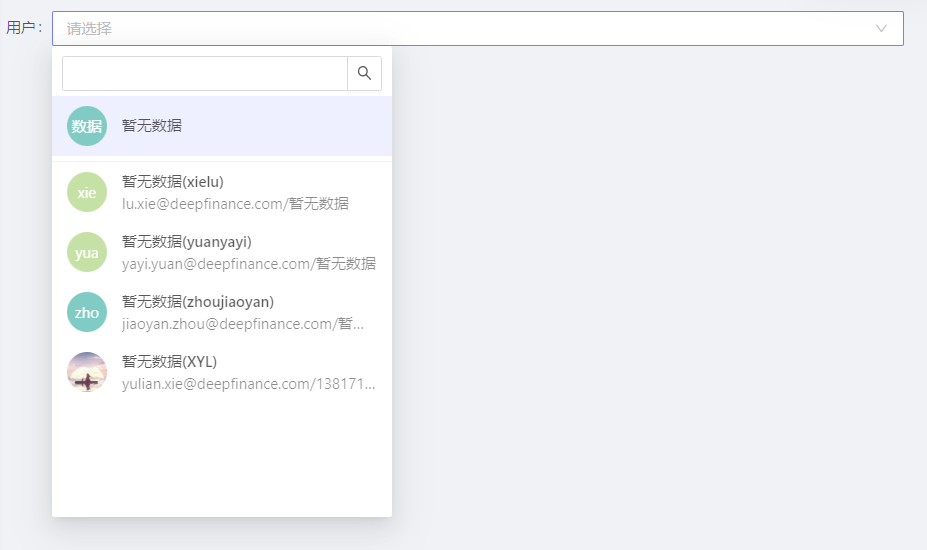Viewport: 927px width, 550px height.
Task: Click the lu.xie@deepfinance.com email line
Action: coord(235,204)
